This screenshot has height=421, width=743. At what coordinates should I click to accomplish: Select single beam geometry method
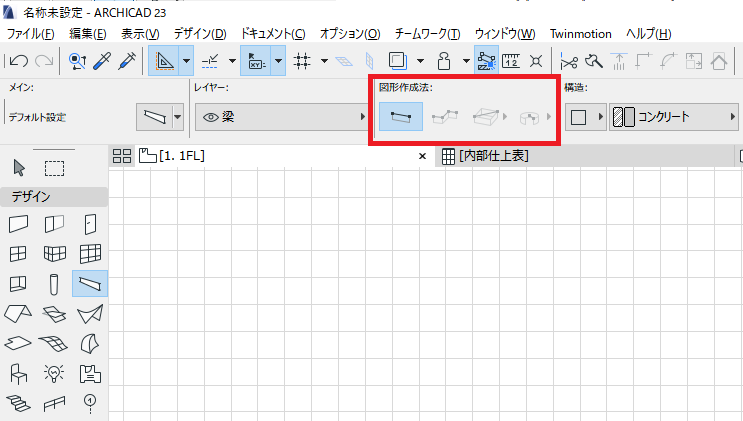pos(401,117)
